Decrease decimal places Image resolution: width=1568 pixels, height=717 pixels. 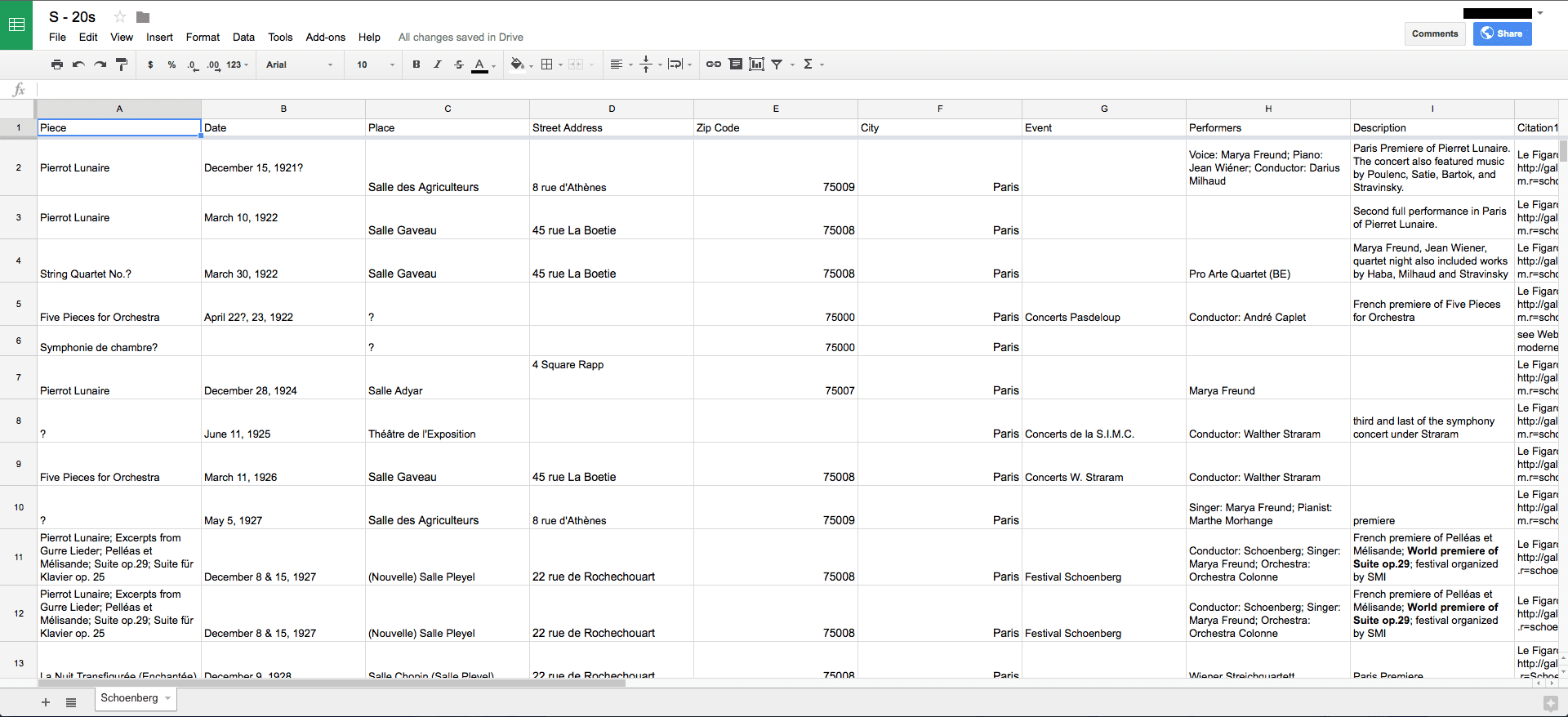193,65
